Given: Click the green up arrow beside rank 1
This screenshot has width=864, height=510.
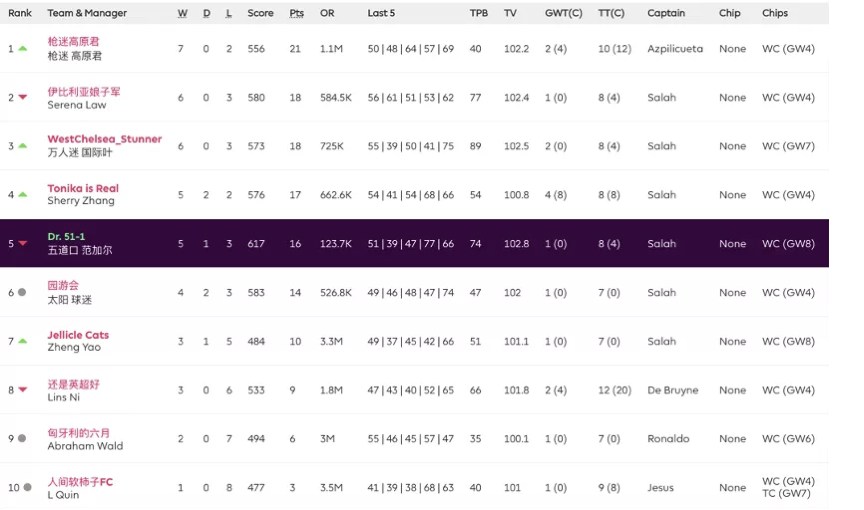Looking at the screenshot, I should click(22, 48).
